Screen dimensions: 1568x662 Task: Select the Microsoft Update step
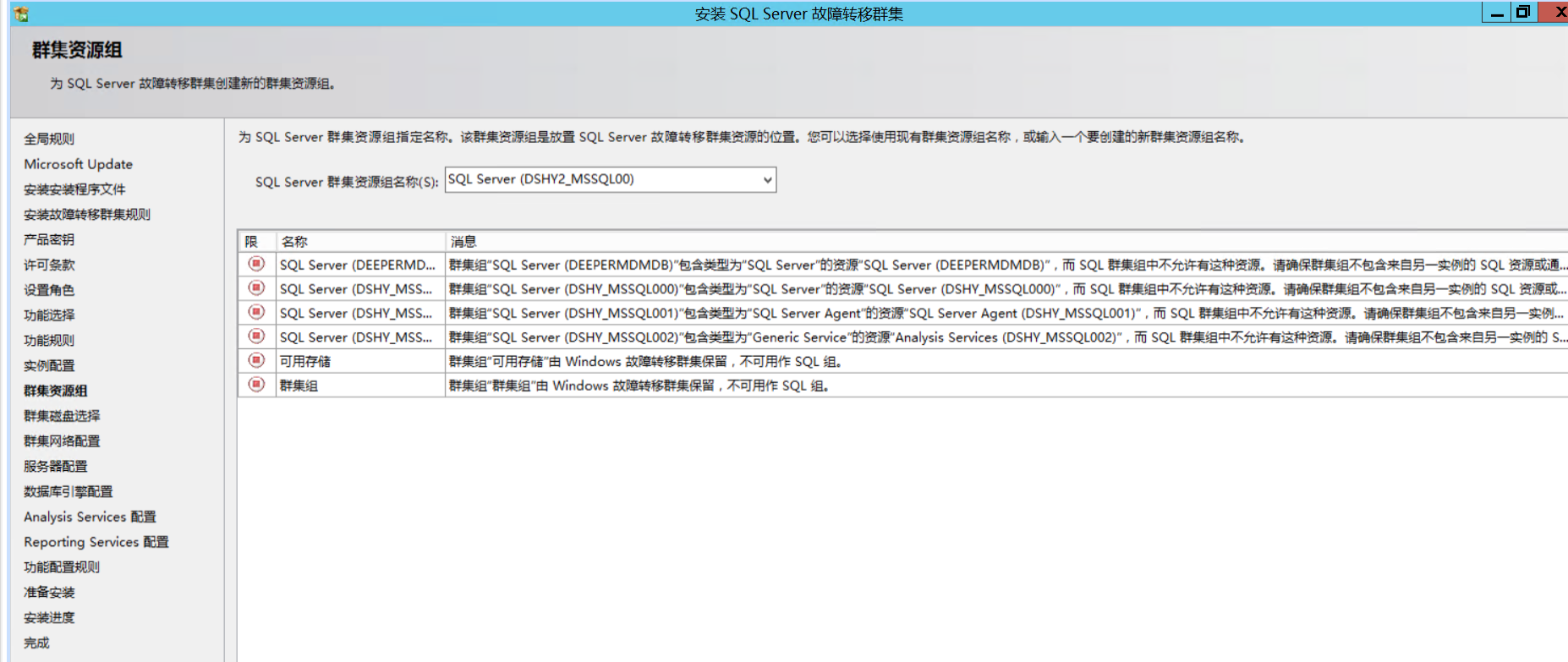(x=79, y=164)
